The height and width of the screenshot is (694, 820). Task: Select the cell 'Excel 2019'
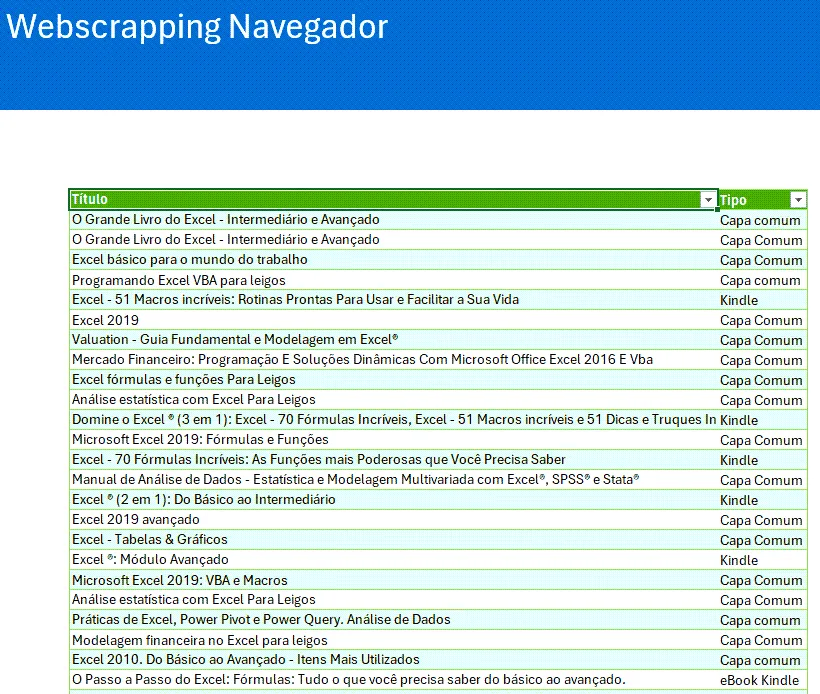(x=393, y=320)
